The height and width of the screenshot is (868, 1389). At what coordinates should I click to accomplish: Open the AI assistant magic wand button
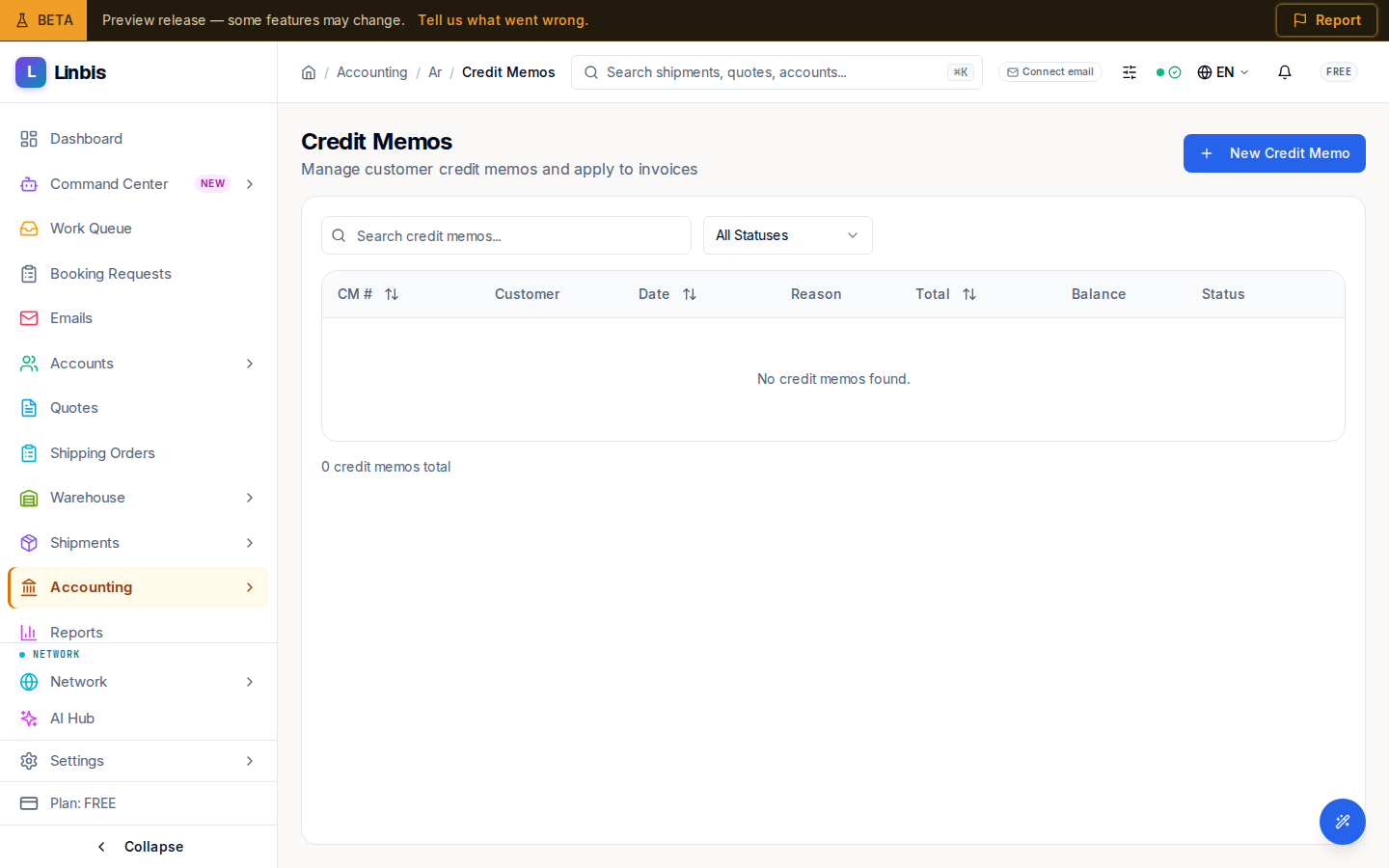point(1343,822)
